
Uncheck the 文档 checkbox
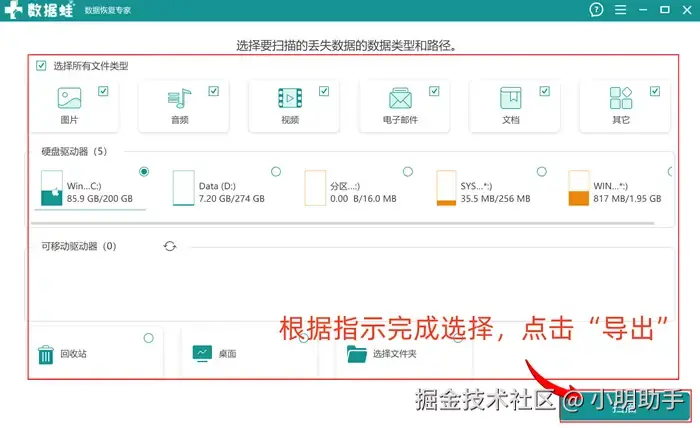(545, 91)
